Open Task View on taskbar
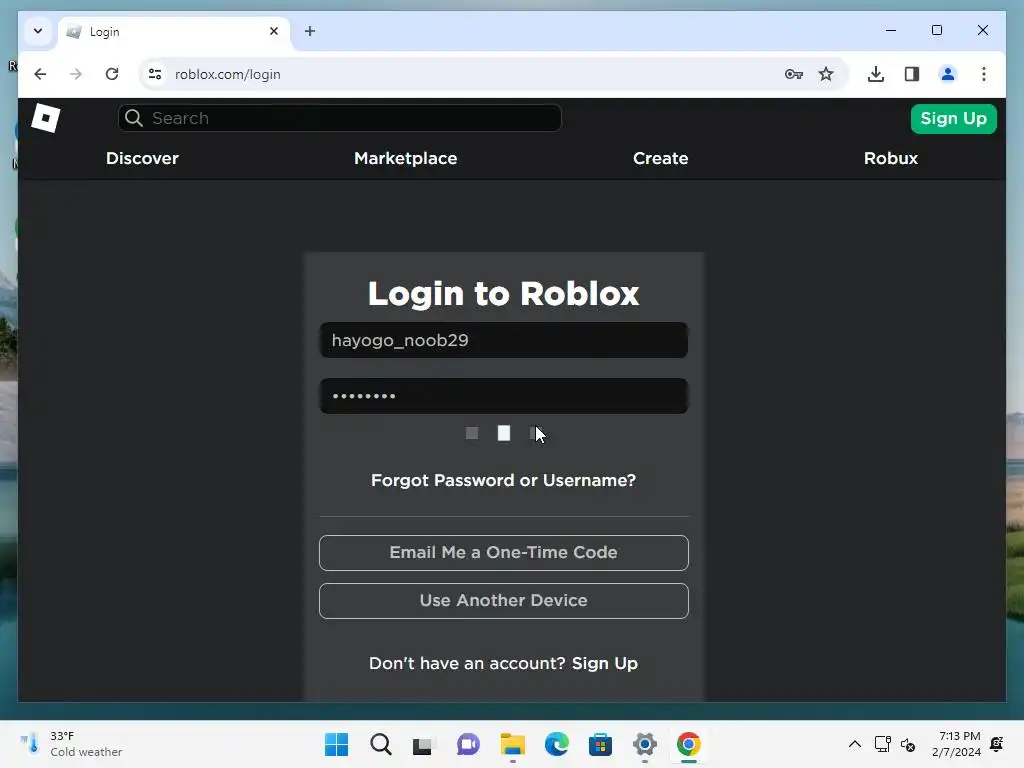This screenshot has width=1024, height=768. click(x=423, y=744)
